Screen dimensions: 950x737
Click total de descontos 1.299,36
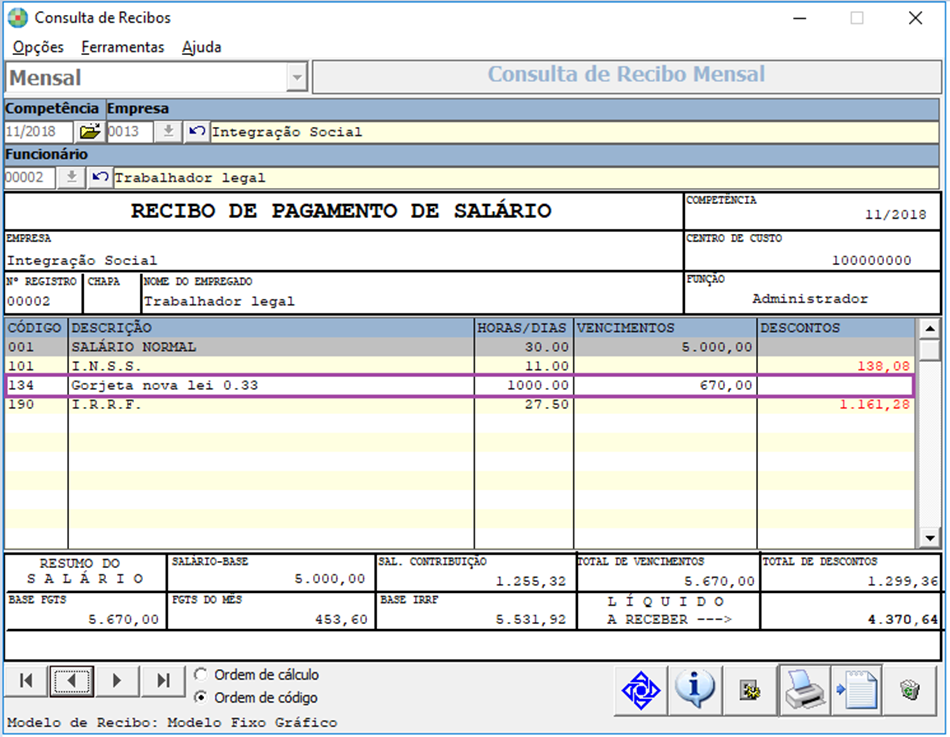tap(902, 581)
